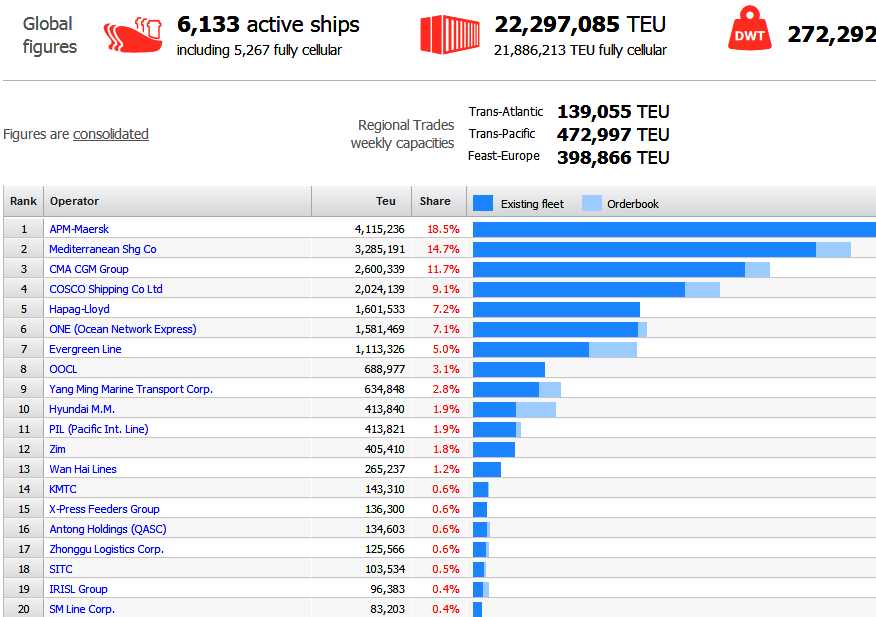Open Evergreen Line operator link
The image size is (876, 617).
tap(85, 349)
